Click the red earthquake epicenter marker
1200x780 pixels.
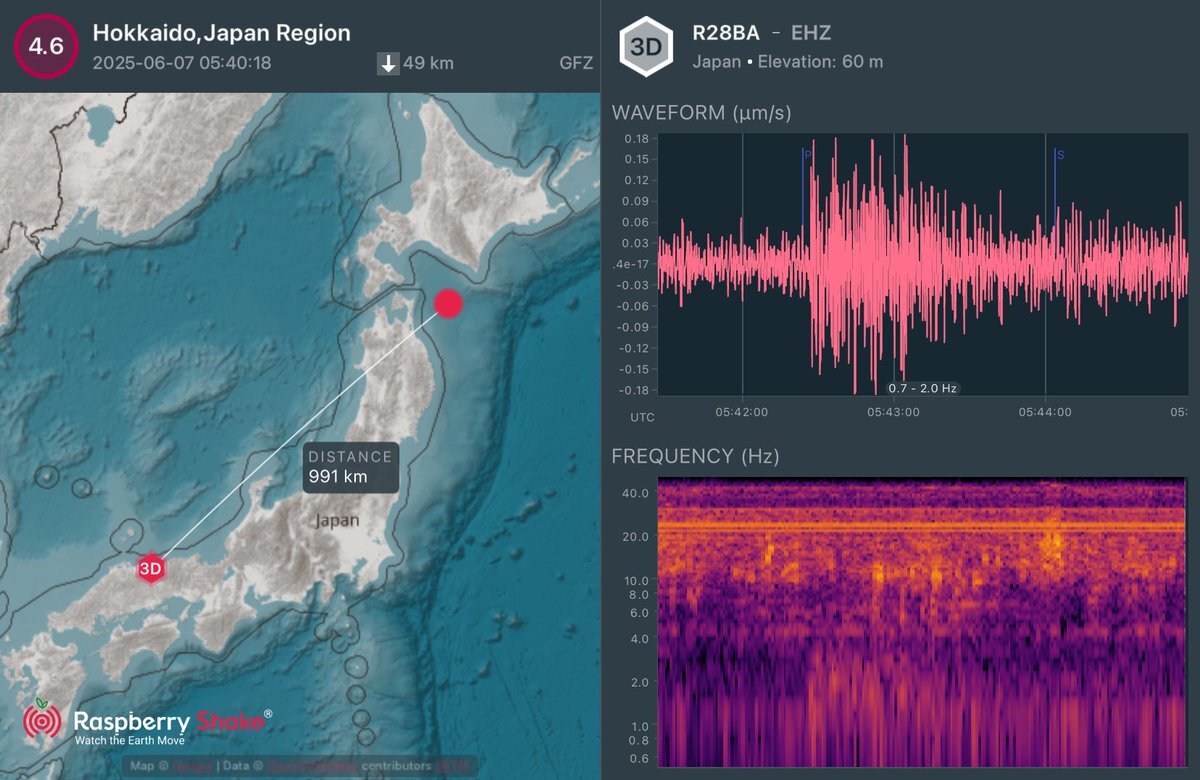tap(449, 303)
